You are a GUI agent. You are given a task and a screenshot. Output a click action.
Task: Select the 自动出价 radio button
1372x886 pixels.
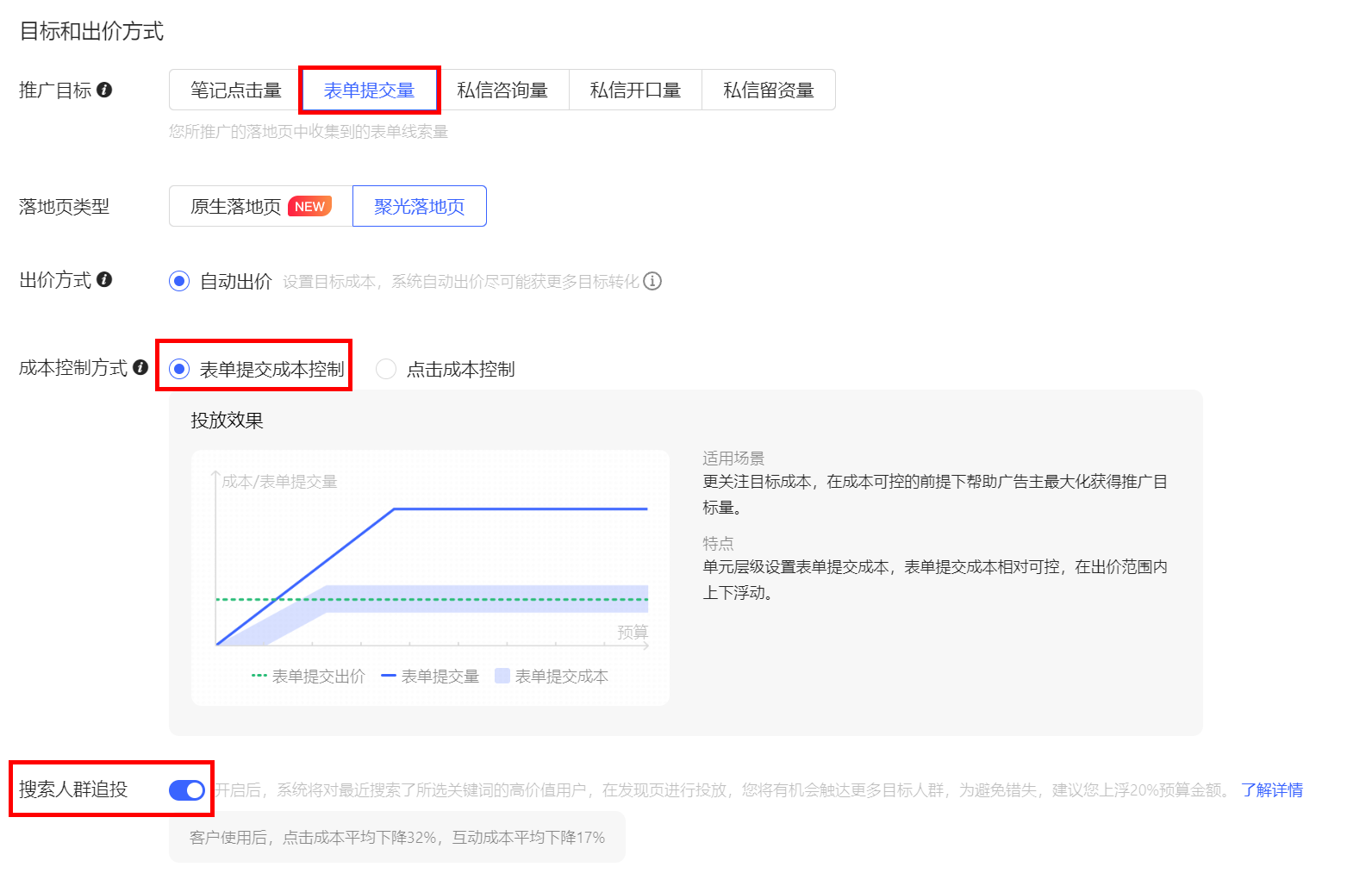point(179,281)
